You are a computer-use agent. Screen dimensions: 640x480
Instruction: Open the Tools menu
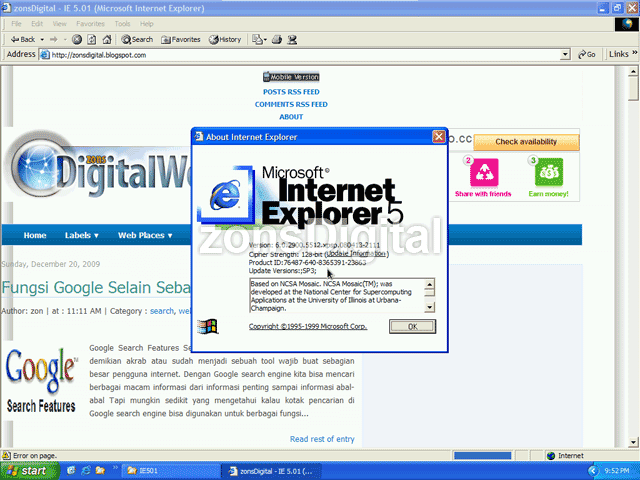(x=122, y=24)
